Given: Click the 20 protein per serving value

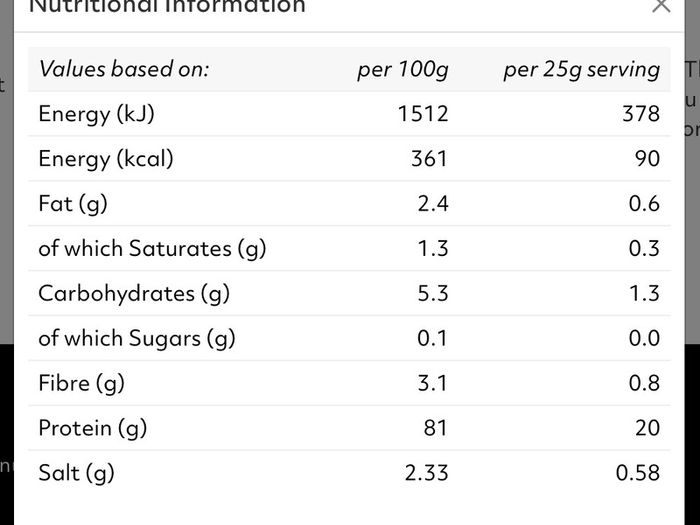Looking at the screenshot, I should point(647,428).
